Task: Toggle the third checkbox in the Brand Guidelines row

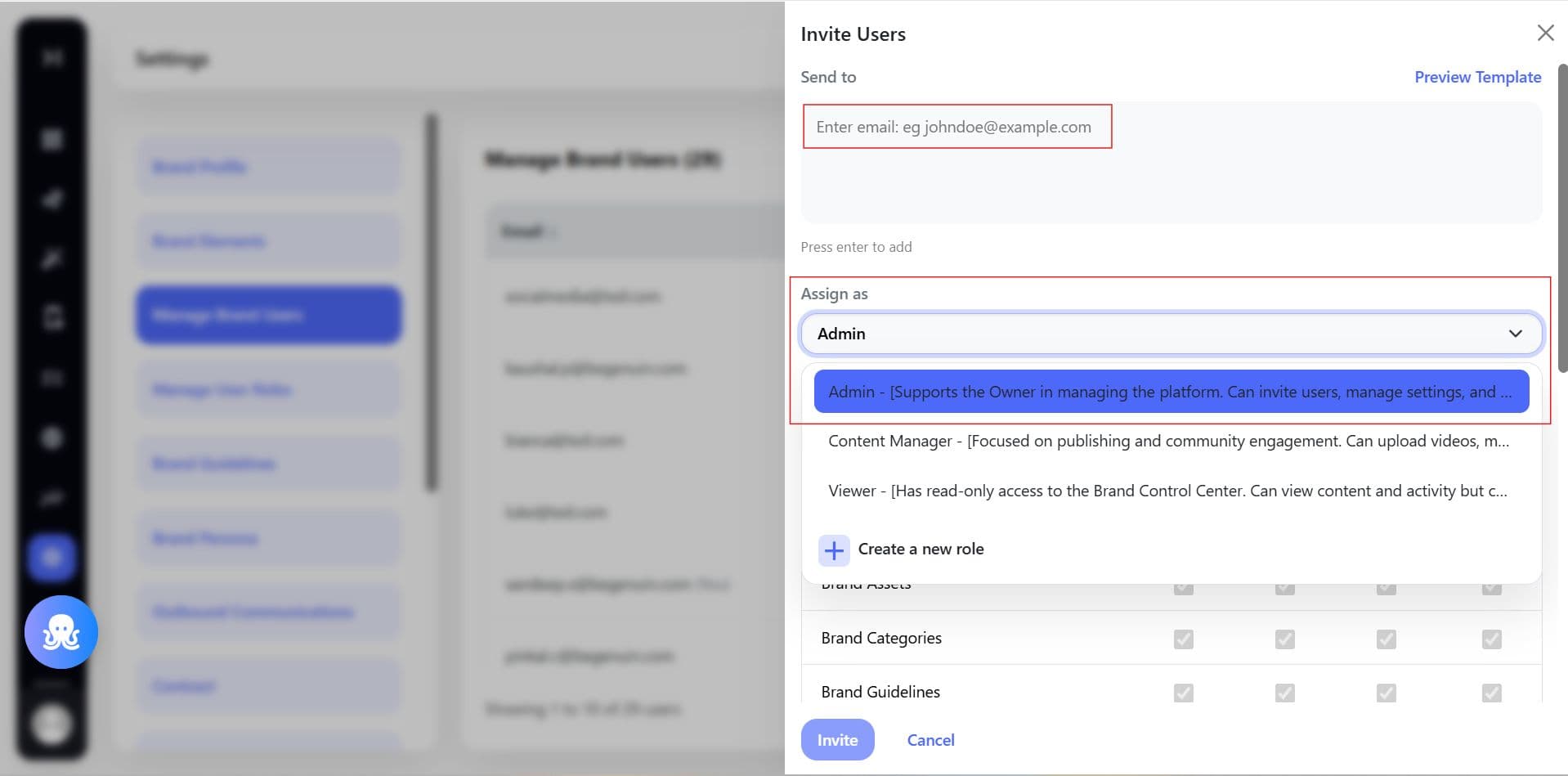Action: pos(1386,693)
